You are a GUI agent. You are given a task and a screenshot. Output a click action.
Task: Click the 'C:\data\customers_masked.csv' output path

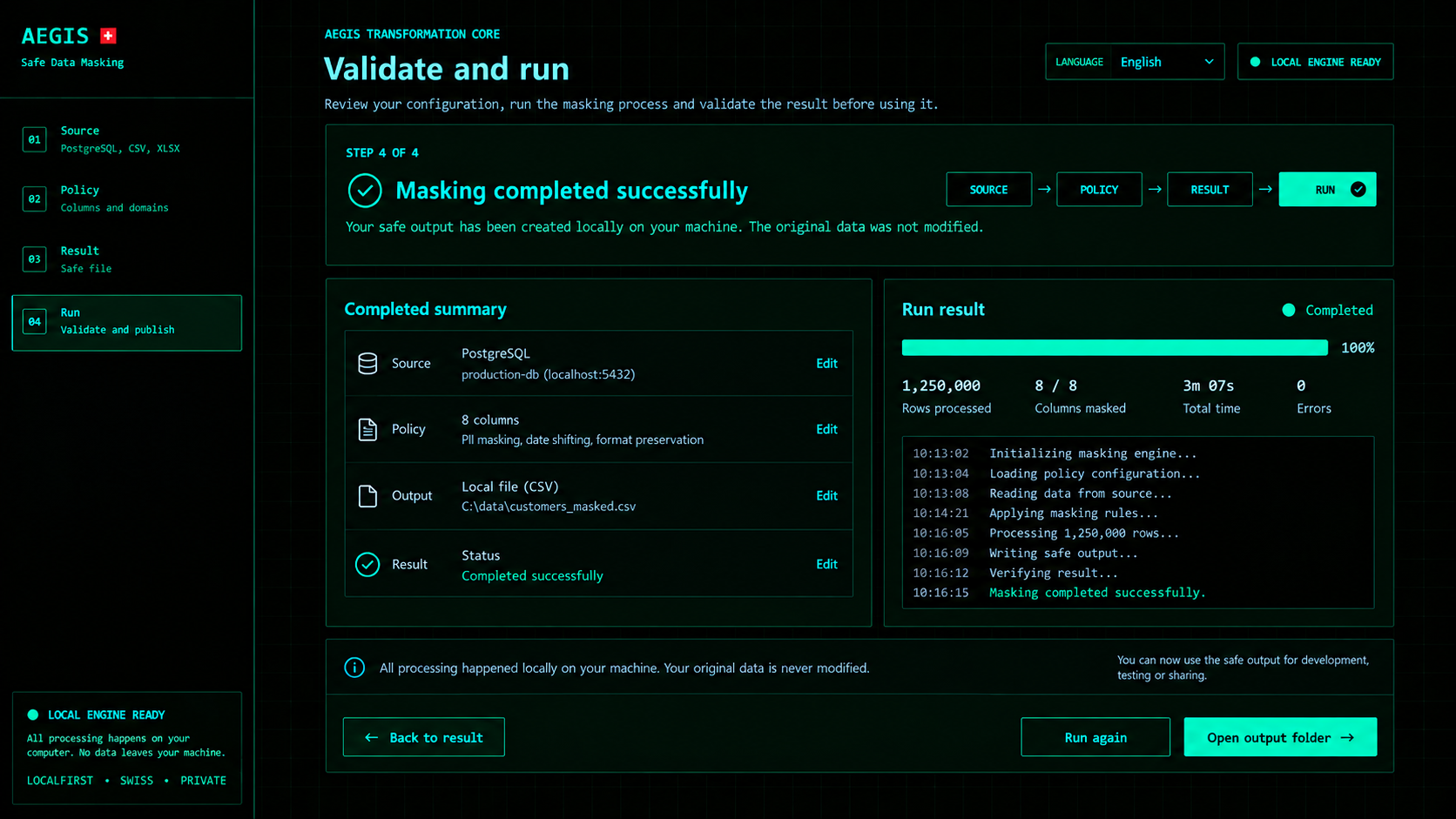(x=549, y=507)
